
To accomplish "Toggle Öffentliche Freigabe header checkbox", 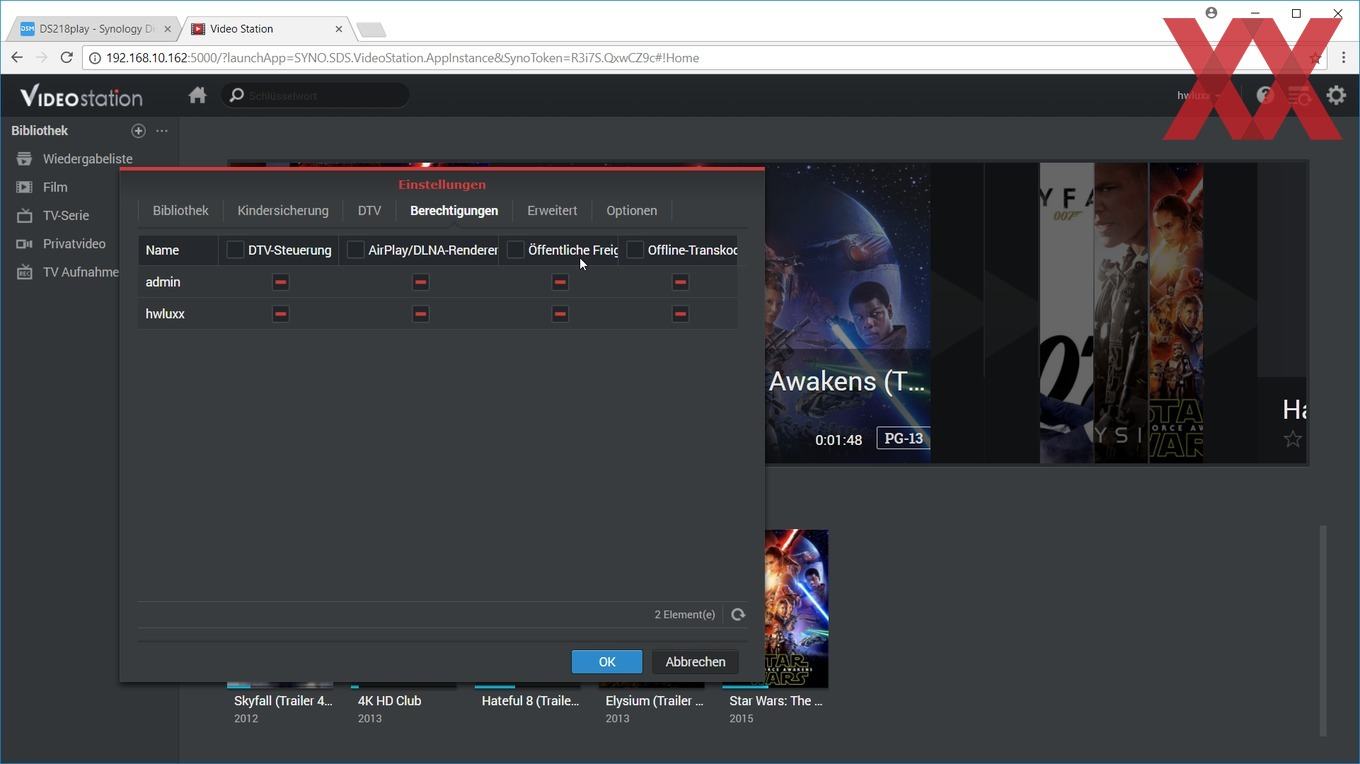I will point(515,250).
